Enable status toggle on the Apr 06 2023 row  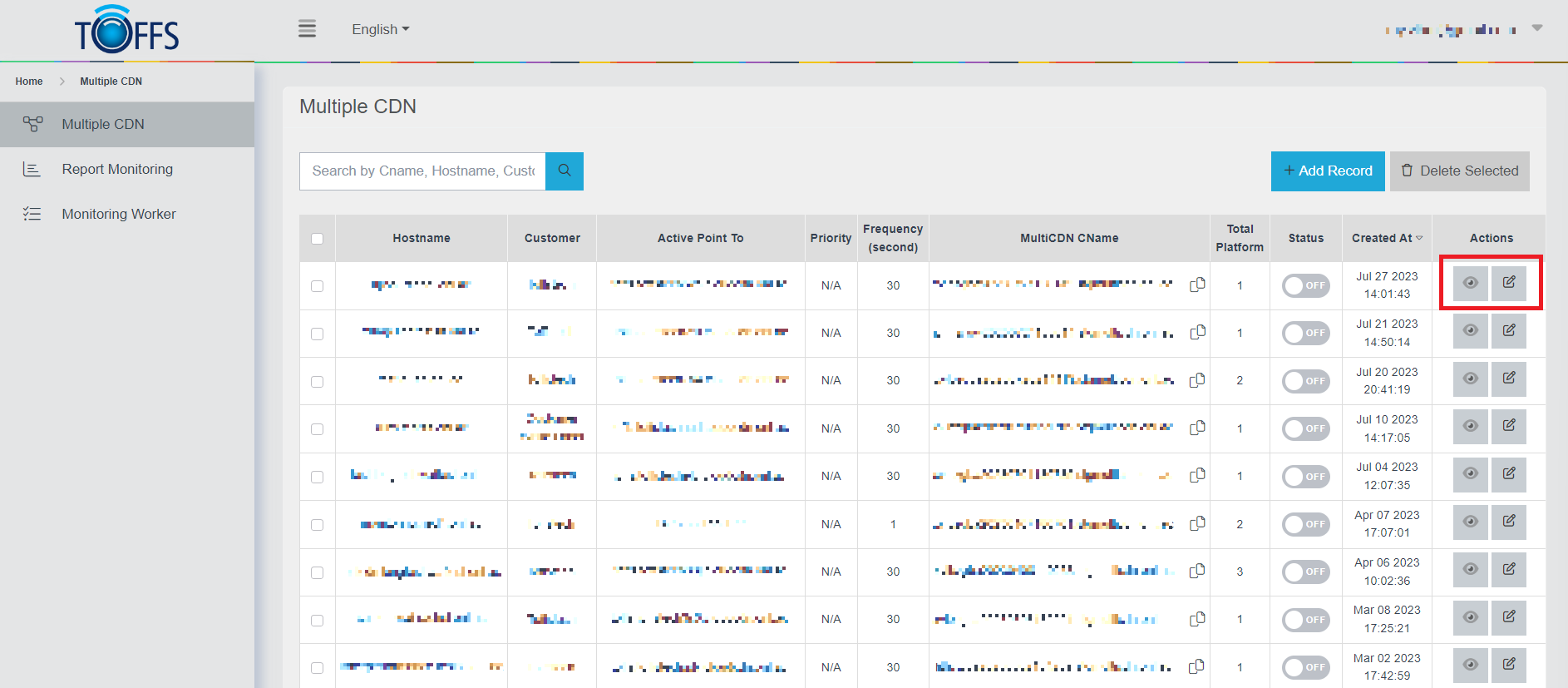[x=1305, y=572]
